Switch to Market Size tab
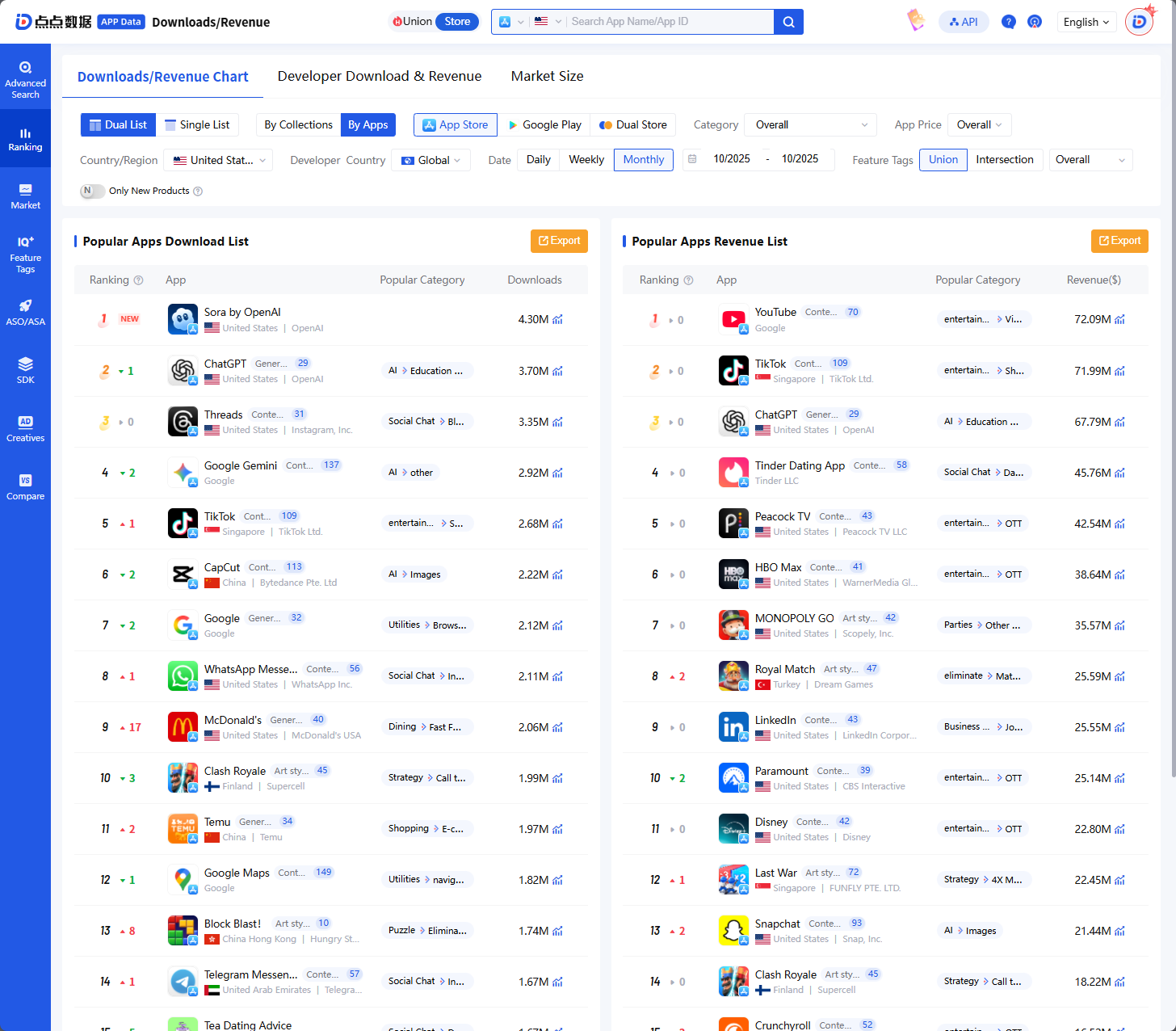Image resolution: width=1176 pixels, height=1031 pixels. point(547,76)
